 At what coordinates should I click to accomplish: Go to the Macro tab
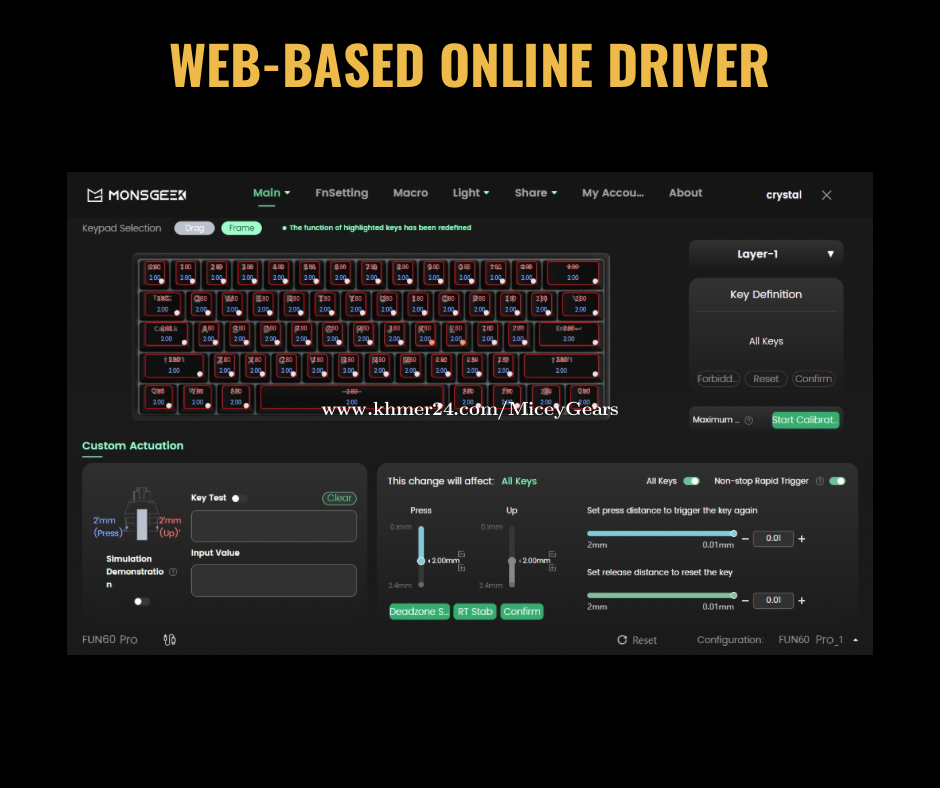(x=411, y=193)
